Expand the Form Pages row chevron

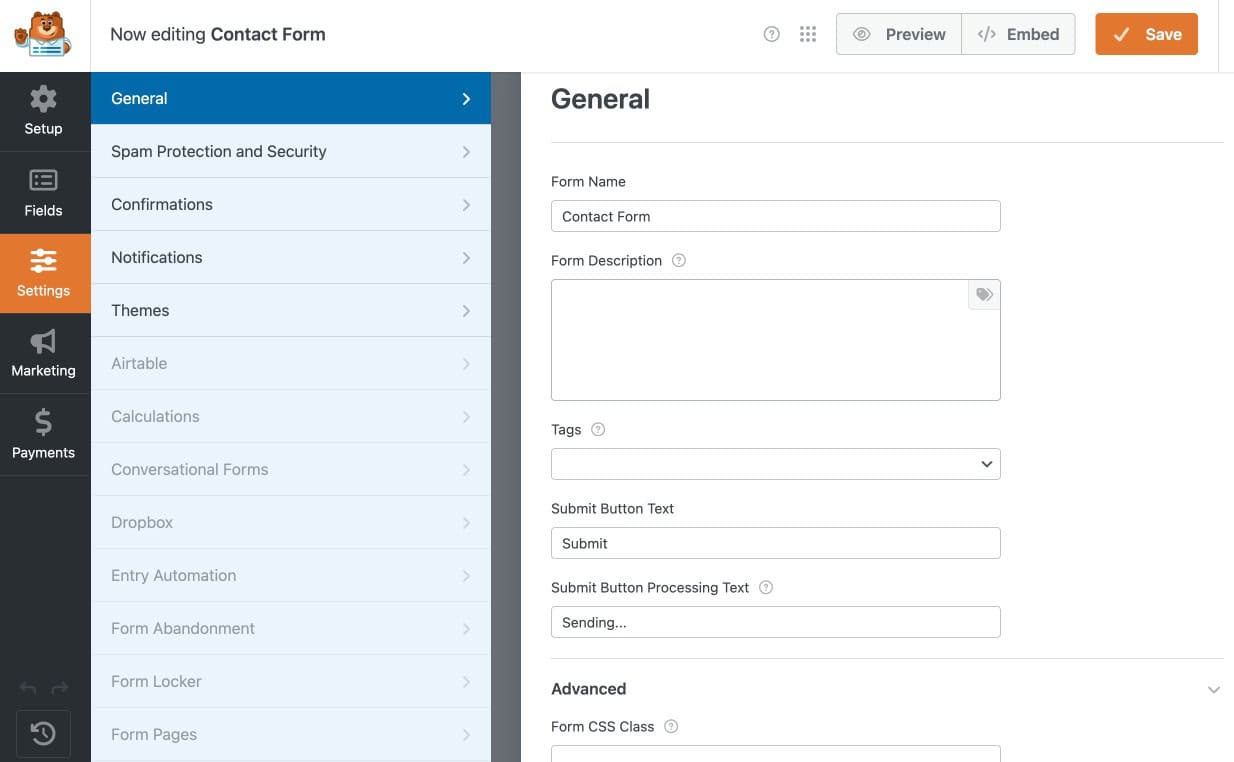point(466,734)
